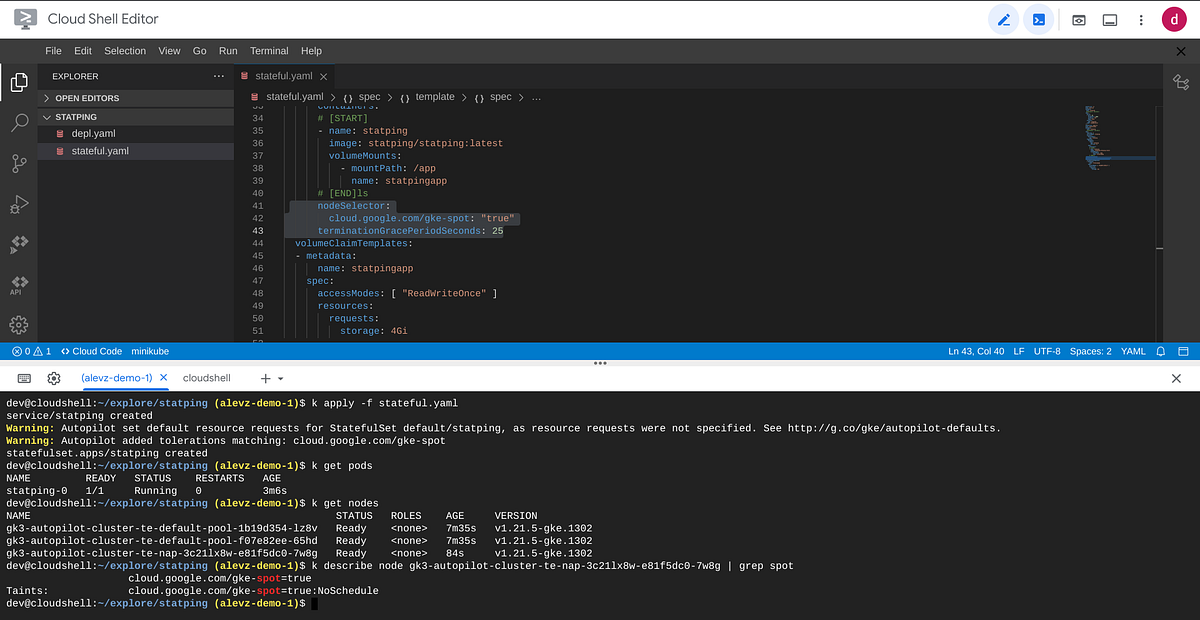Screen dimensions: 1200x620
Task: Open the terminal settings gear
Action: (x=54, y=378)
